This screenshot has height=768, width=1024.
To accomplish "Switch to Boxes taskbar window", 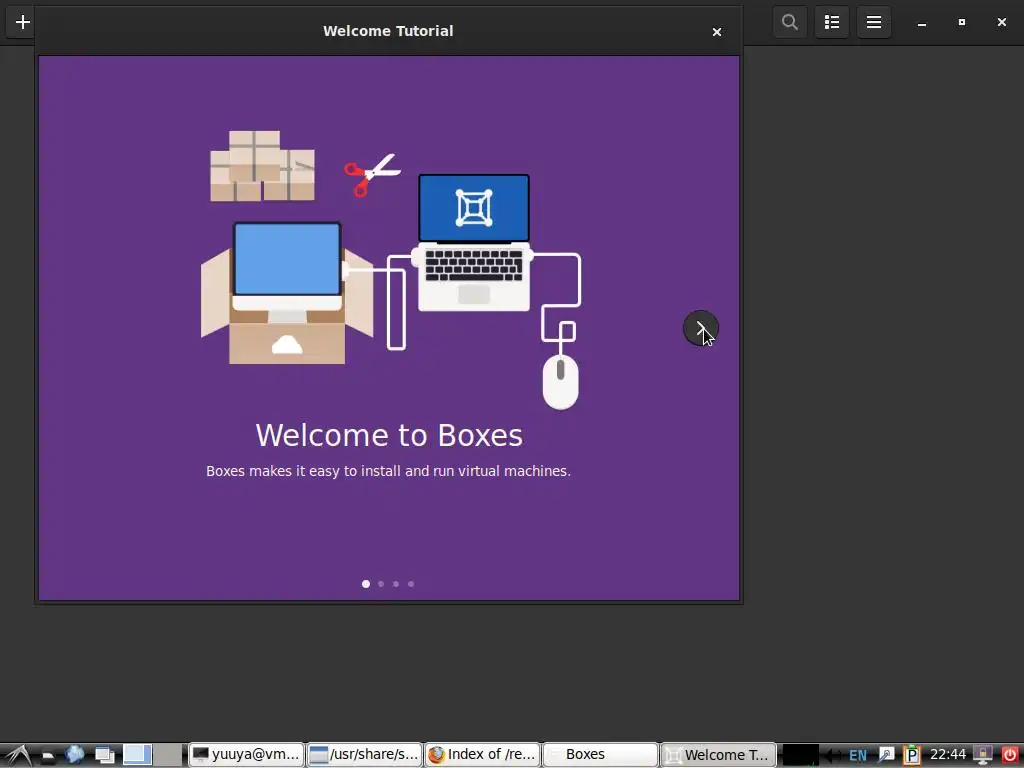I will [600, 755].
